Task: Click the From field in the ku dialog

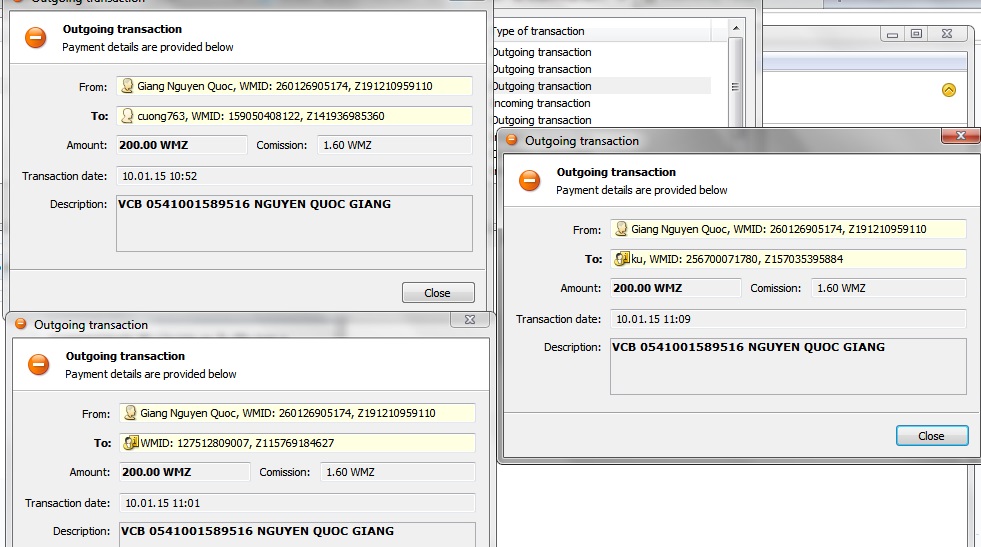Action: click(x=788, y=228)
